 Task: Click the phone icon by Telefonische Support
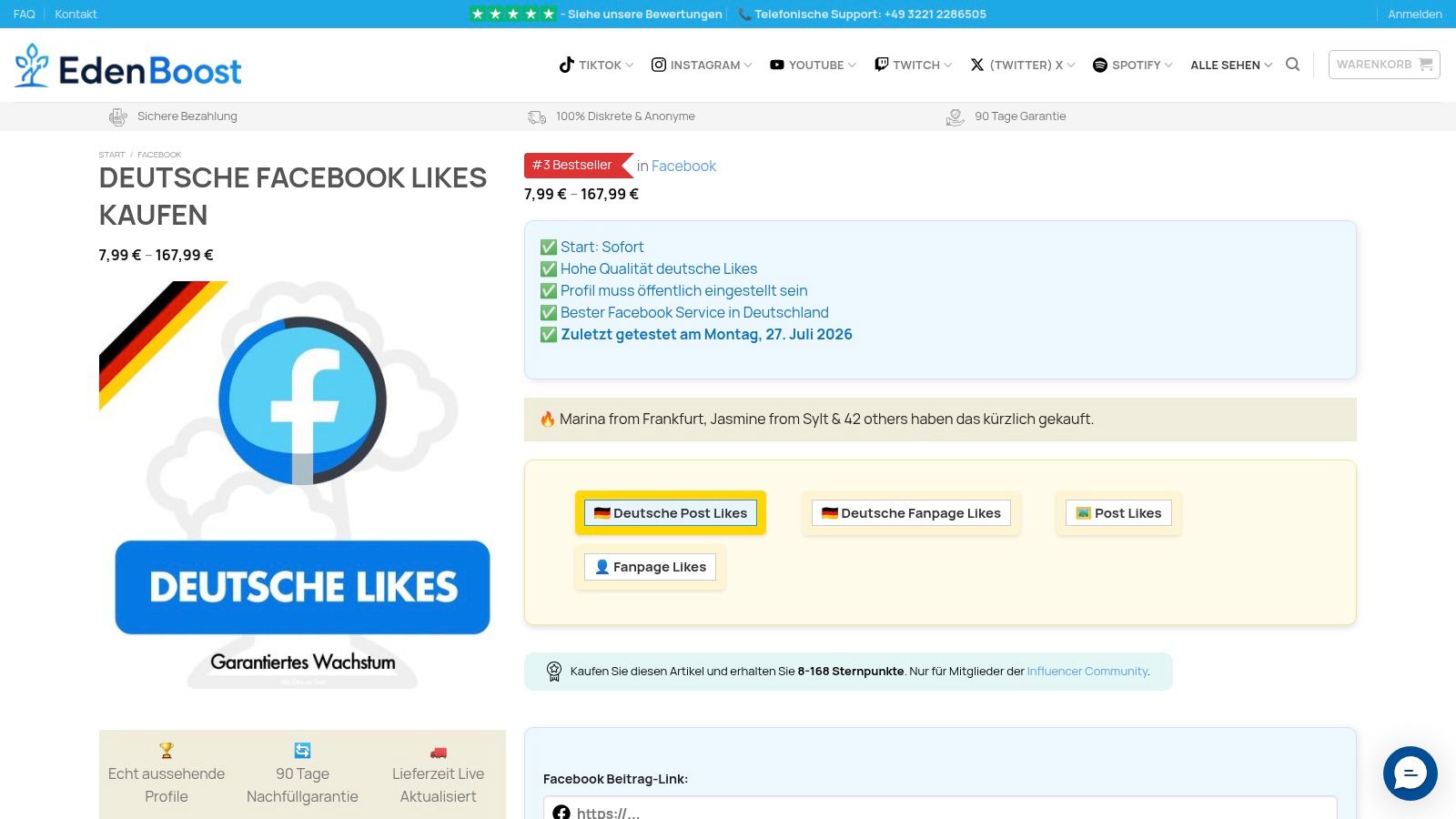[744, 15]
